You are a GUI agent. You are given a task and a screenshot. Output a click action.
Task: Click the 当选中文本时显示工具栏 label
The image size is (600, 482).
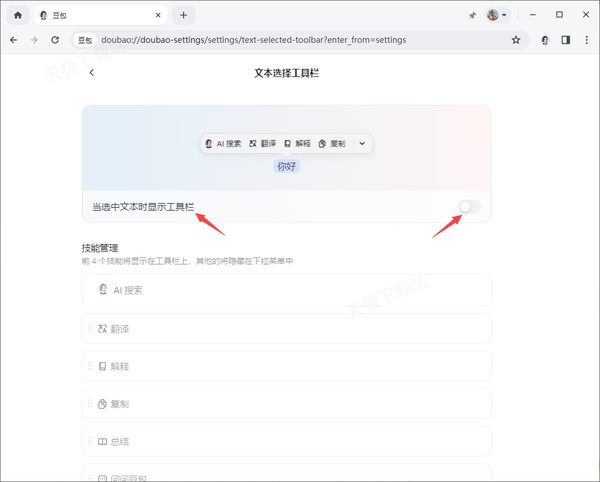coord(143,207)
